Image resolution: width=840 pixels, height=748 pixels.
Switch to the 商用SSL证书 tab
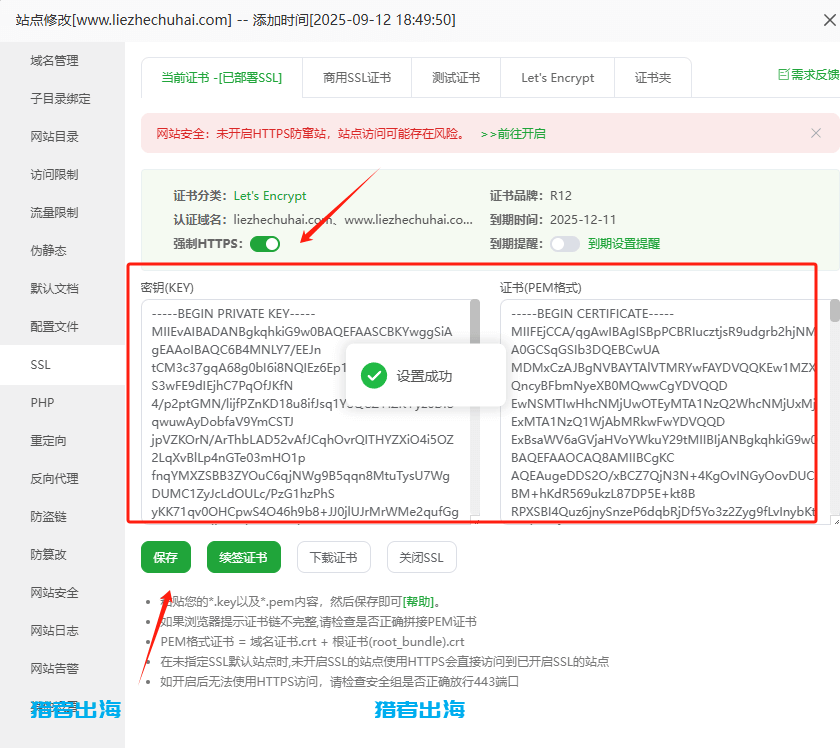[357, 78]
